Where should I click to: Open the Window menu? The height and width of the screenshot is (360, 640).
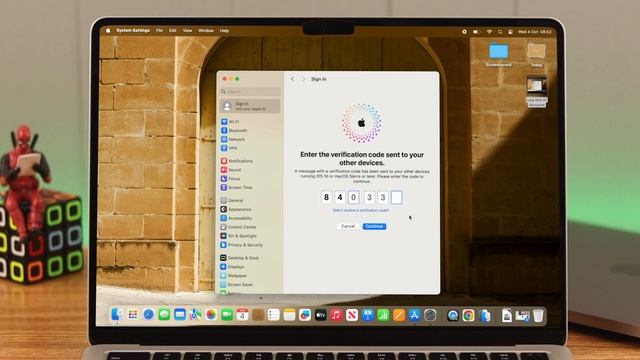(206, 31)
